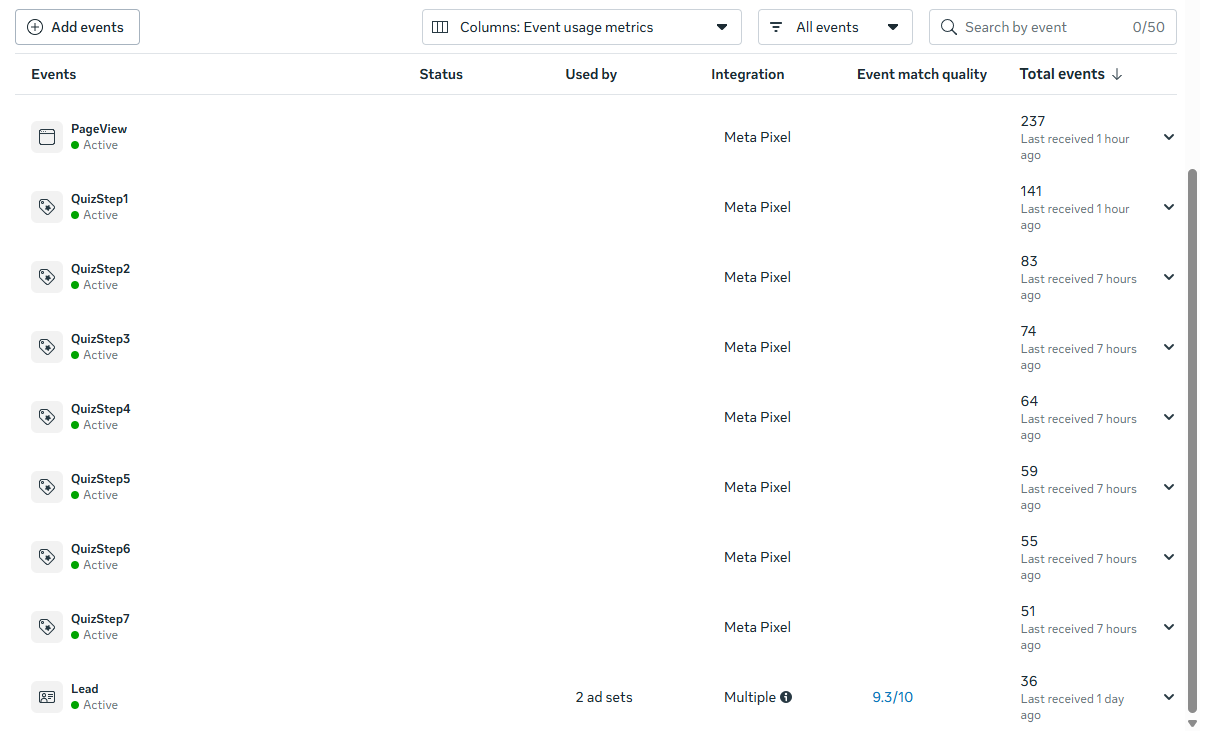Expand the QuizStep5 row chevron
Viewport: 1208px width, 739px height.
(x=1169, y=487)
